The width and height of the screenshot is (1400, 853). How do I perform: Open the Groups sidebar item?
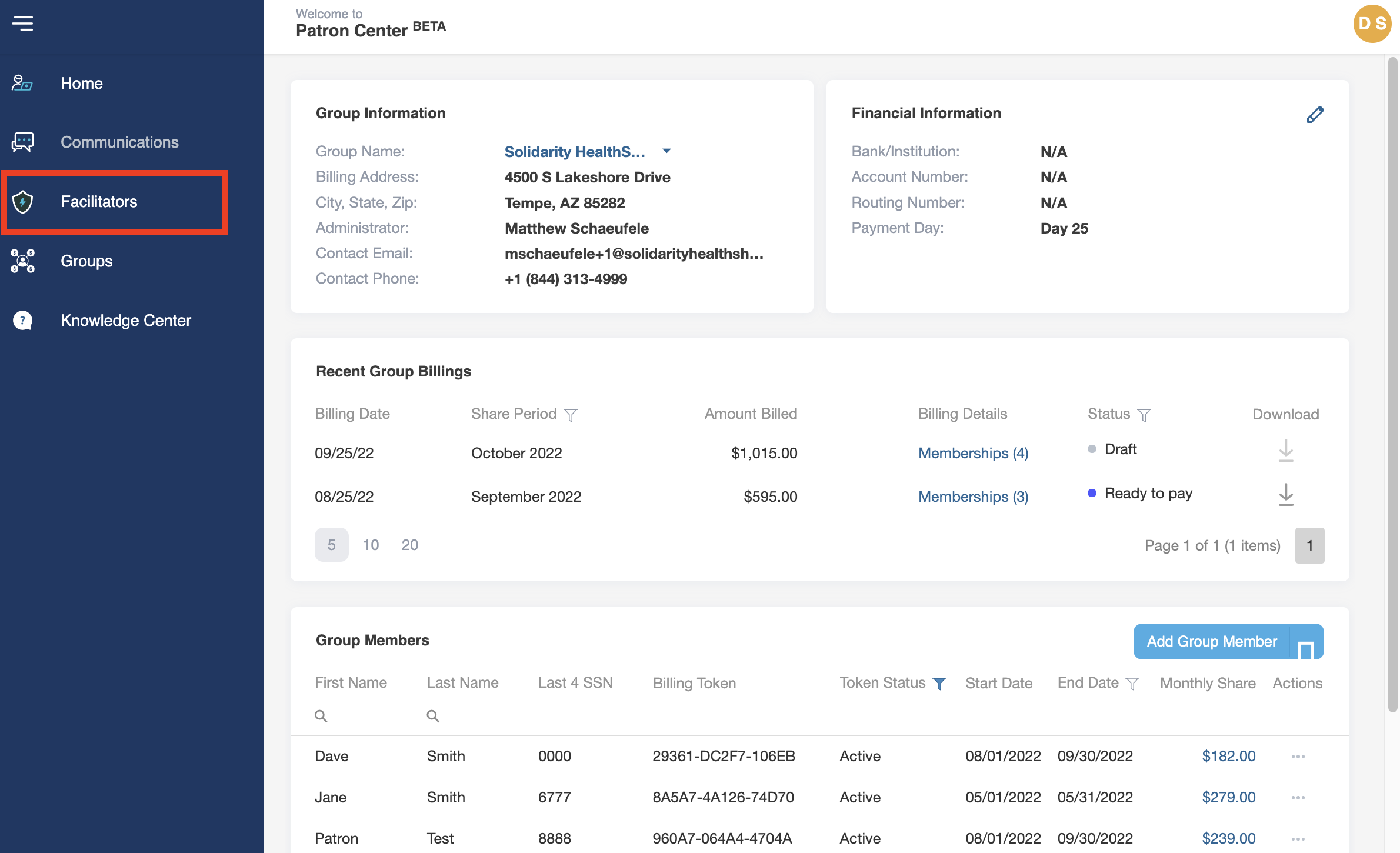tap(86, 261)
